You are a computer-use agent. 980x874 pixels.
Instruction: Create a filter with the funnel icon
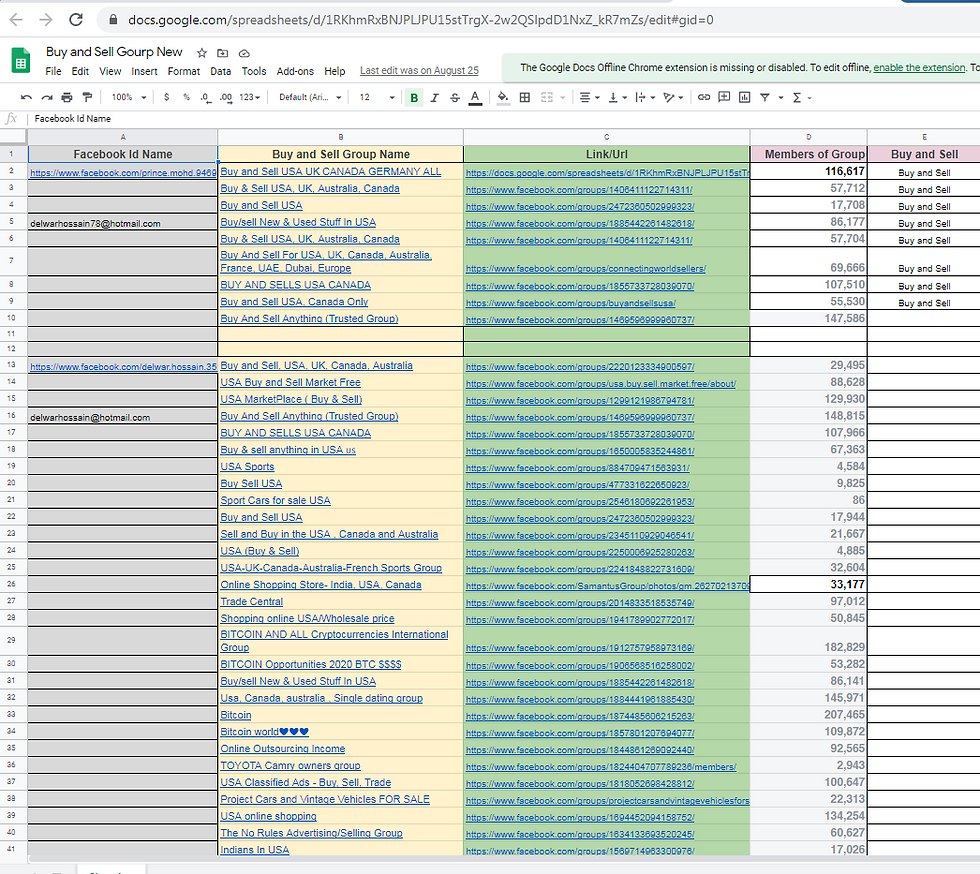(764, 98)
